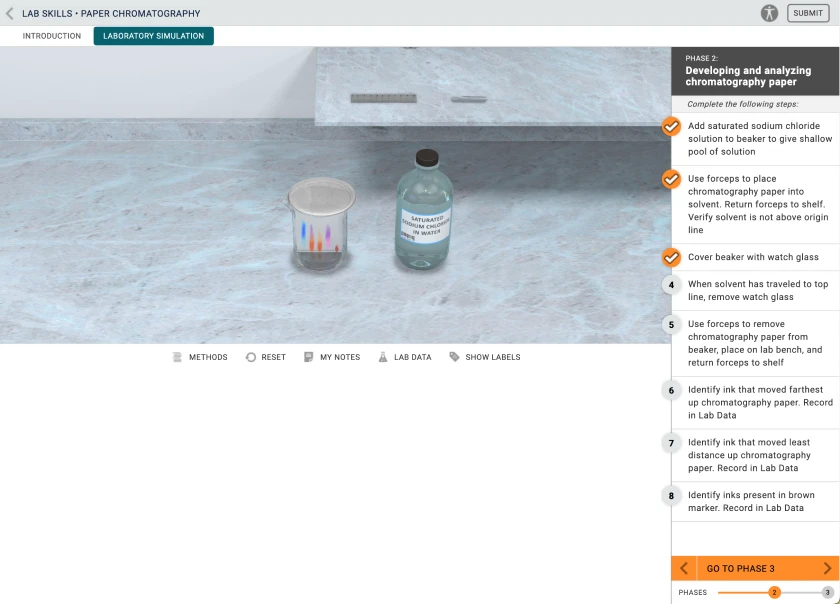The image size is (840, 604).
Task: Open My Notes notepad icon
Action: pyautogui.click(x=309, y=357)
